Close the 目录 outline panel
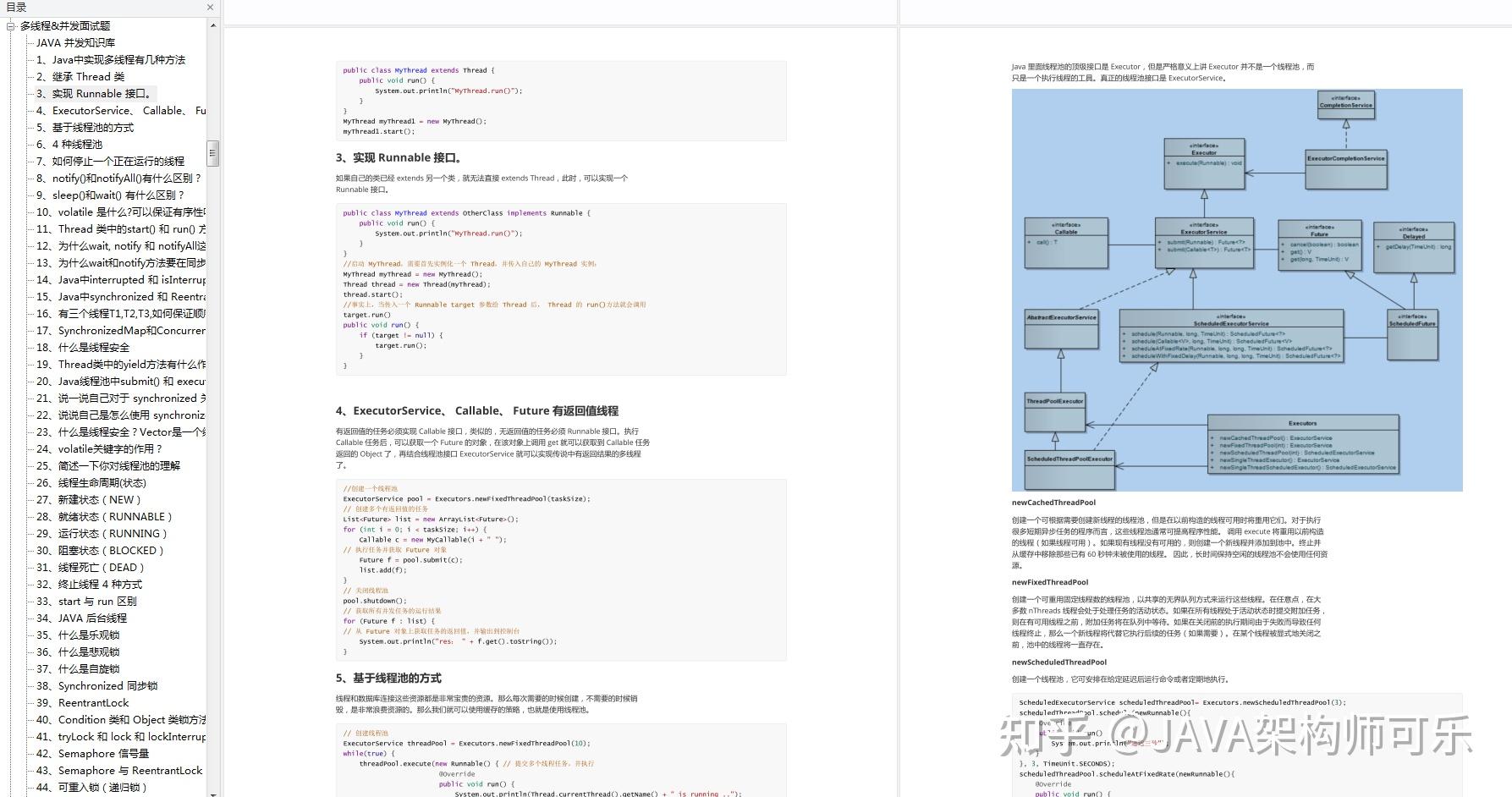The width and height of the screenshot is (1512, 797). [210, 7]
